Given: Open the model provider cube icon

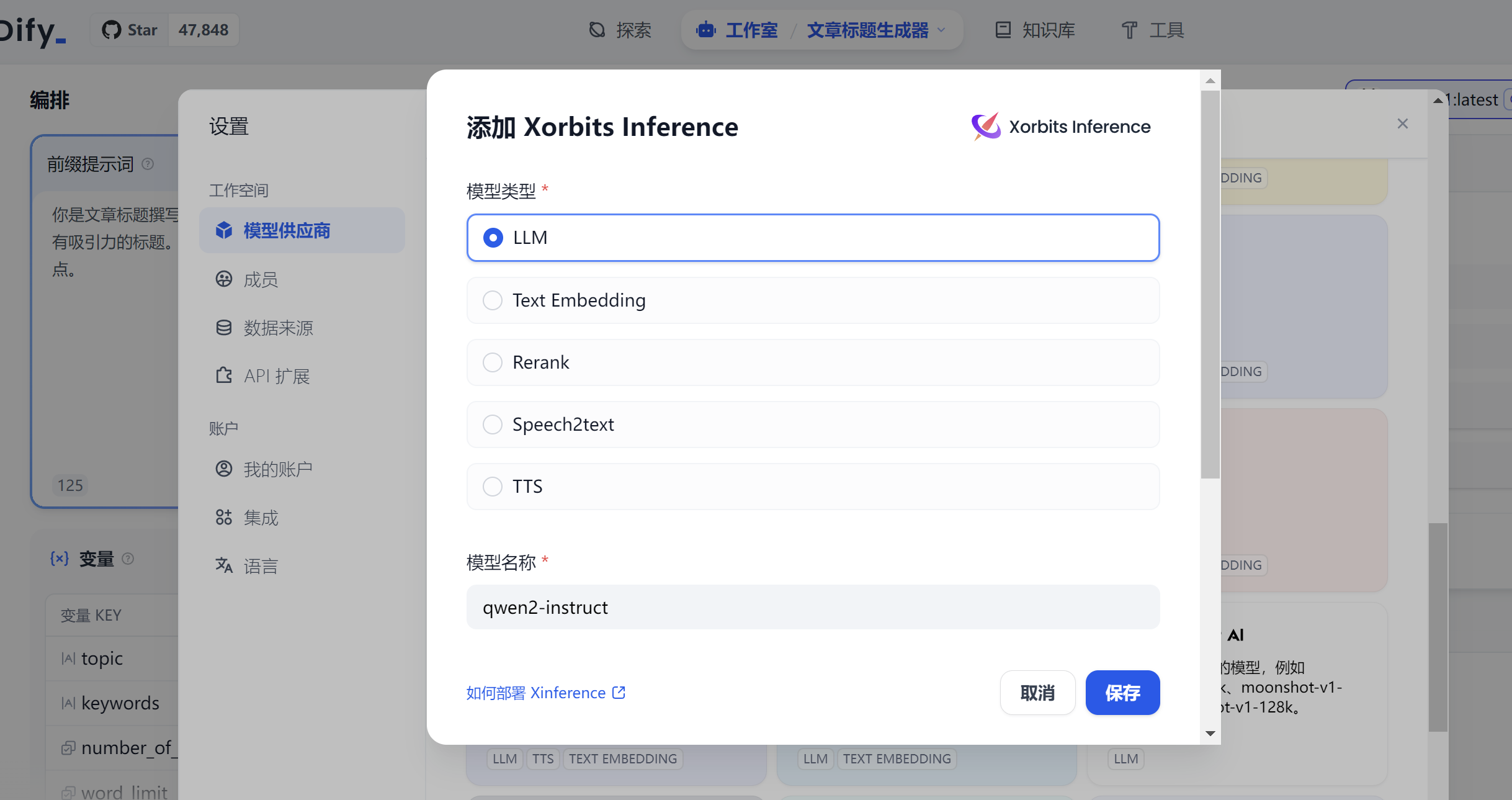Looking at the screenshot, I should 224,230.
